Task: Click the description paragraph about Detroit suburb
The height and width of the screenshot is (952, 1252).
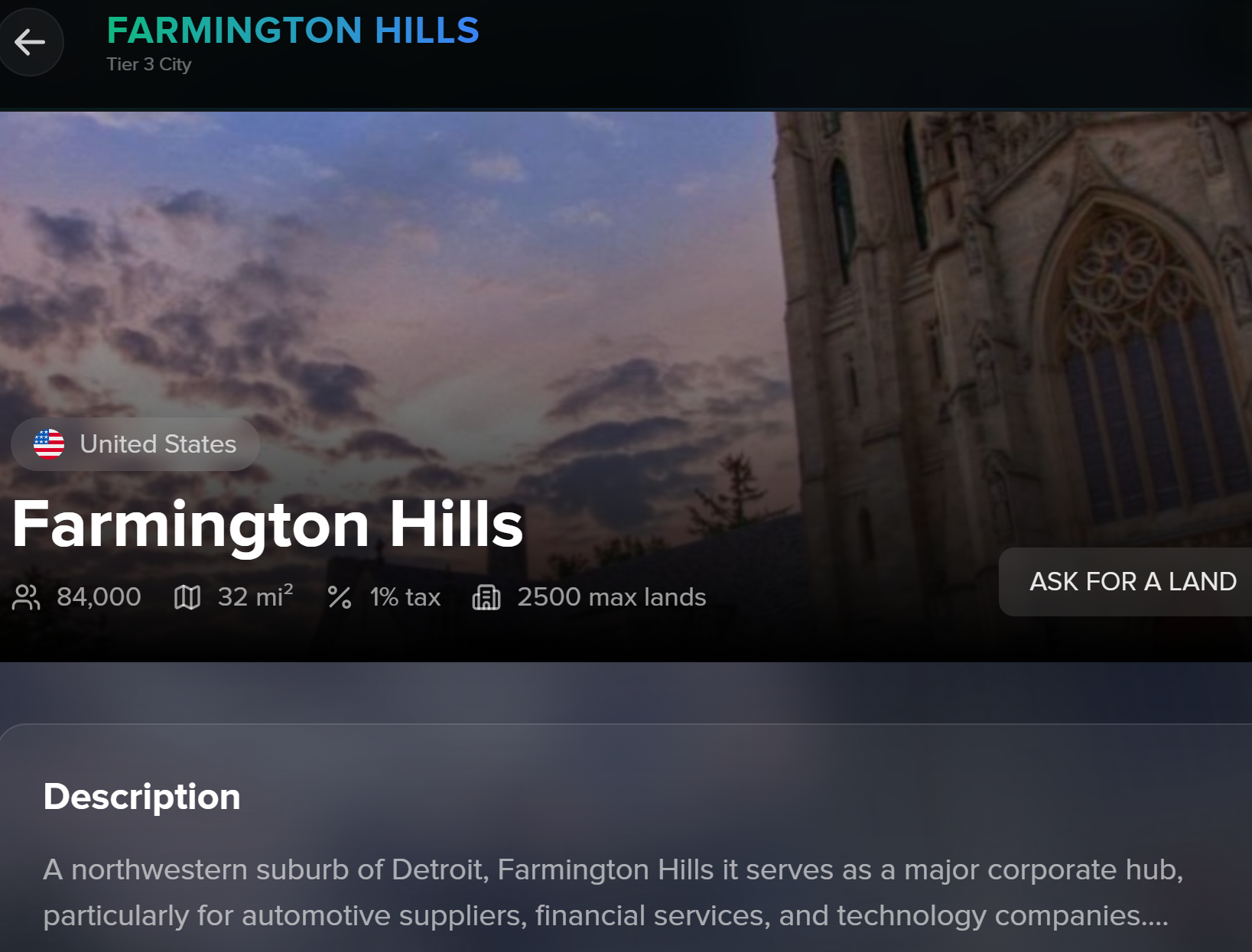Action: [613, 892]
